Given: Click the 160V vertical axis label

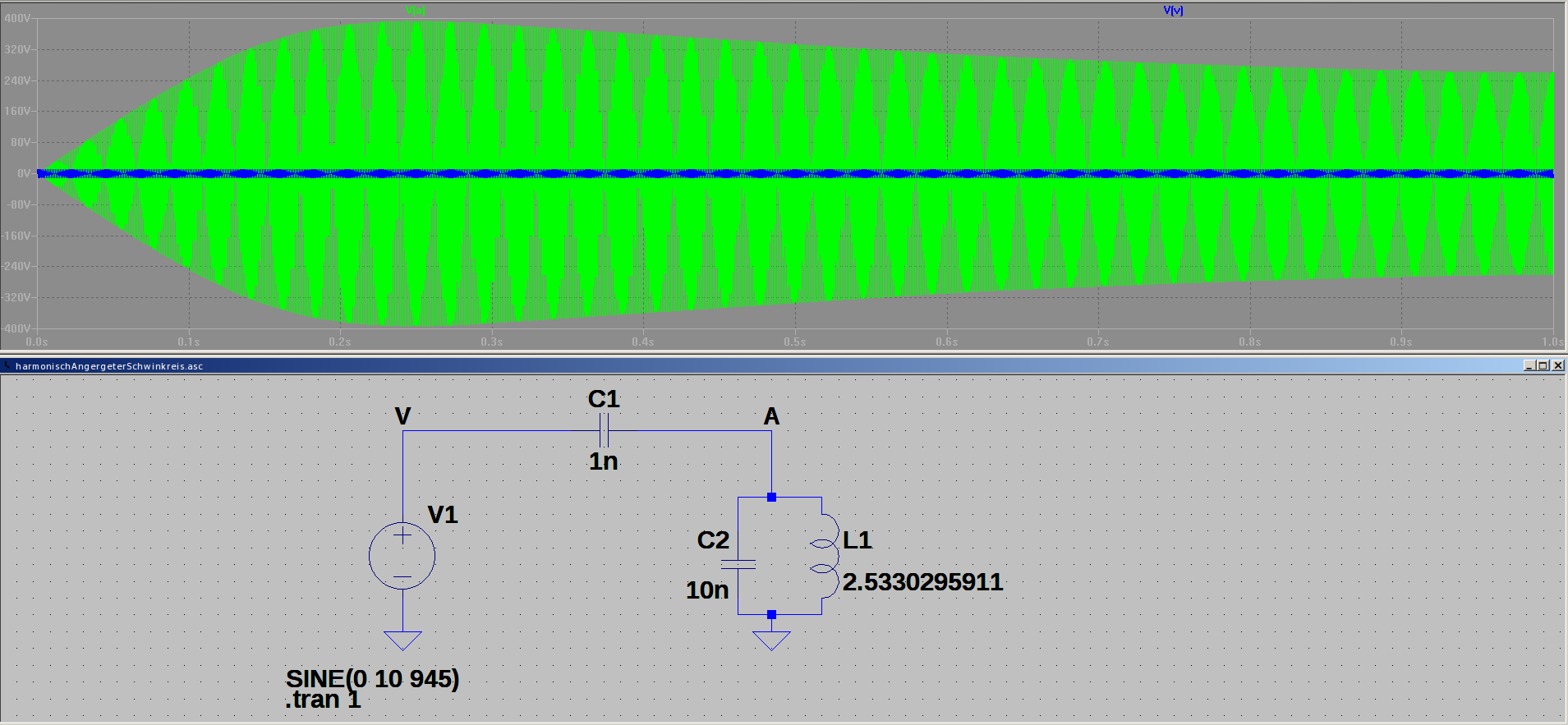Looking at the screenshot, I should 17,111.
